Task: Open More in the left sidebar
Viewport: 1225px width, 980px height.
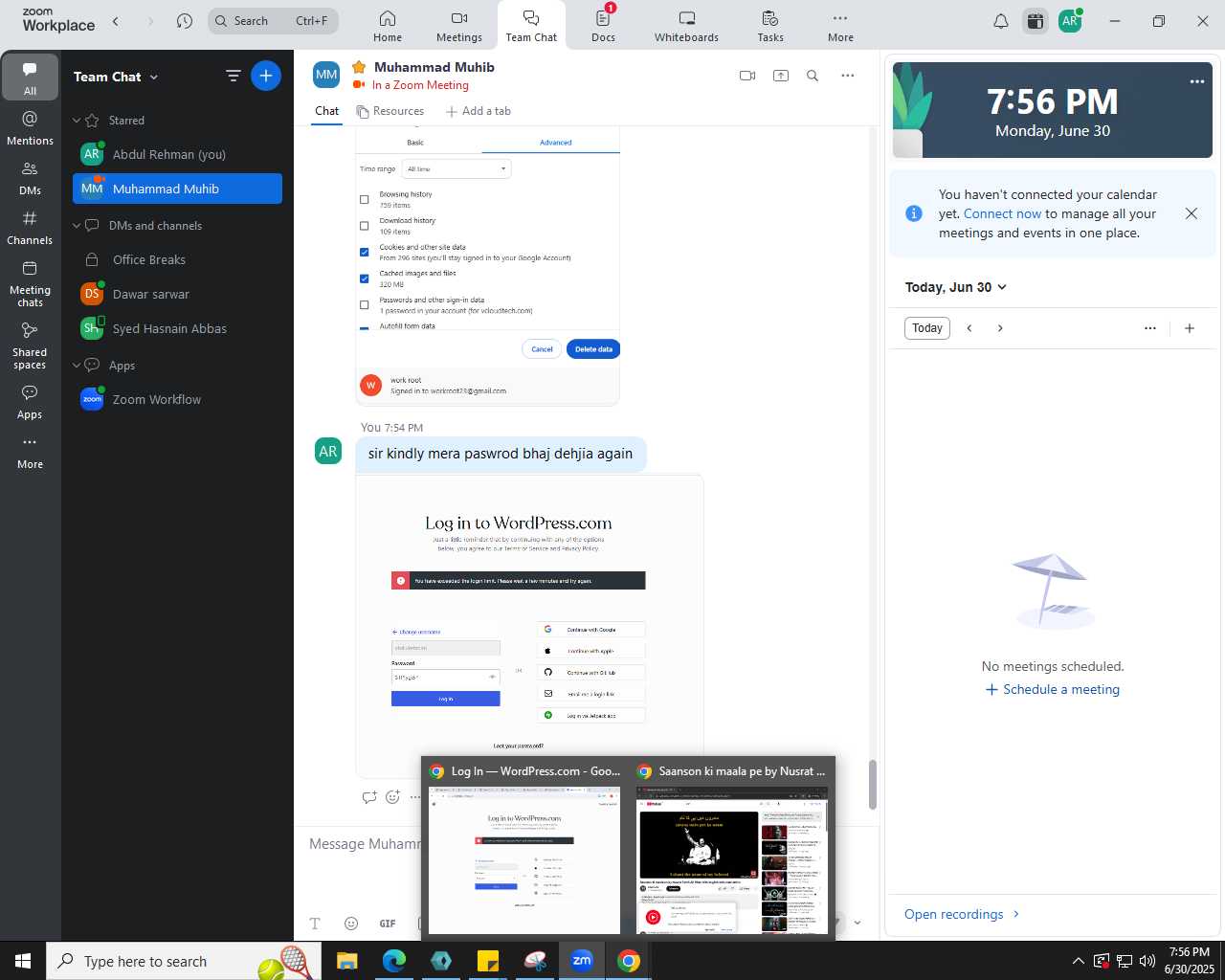Action: [x=30, y=453]
